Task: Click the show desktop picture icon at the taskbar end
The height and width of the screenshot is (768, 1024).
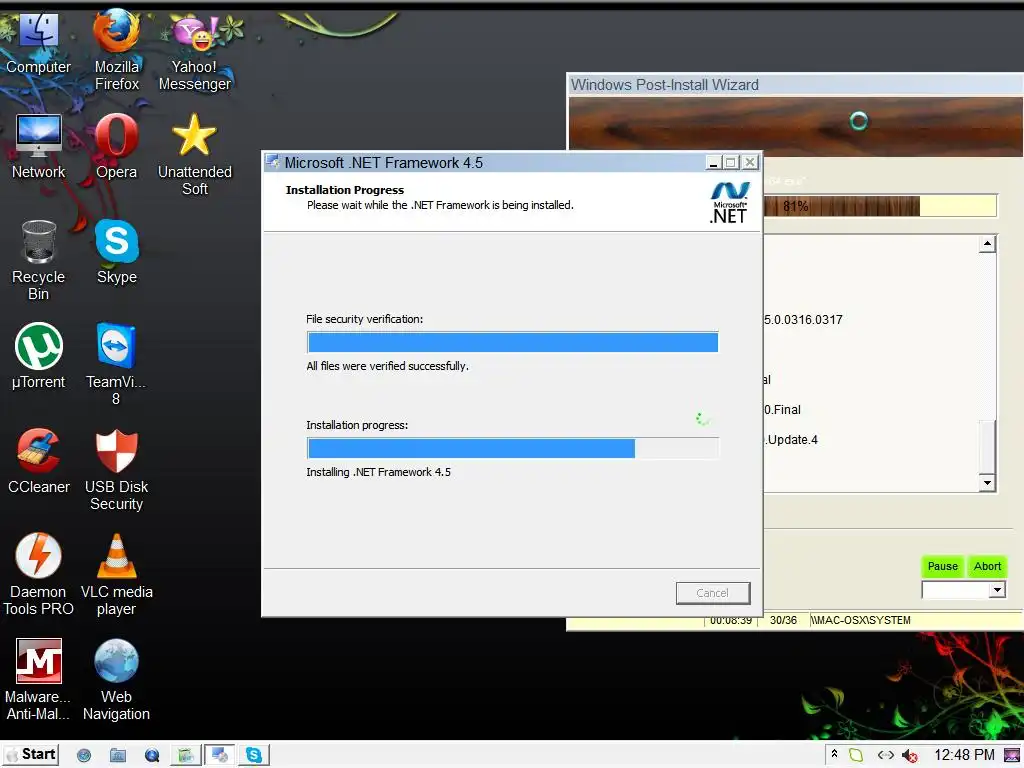Action: 1012,755
